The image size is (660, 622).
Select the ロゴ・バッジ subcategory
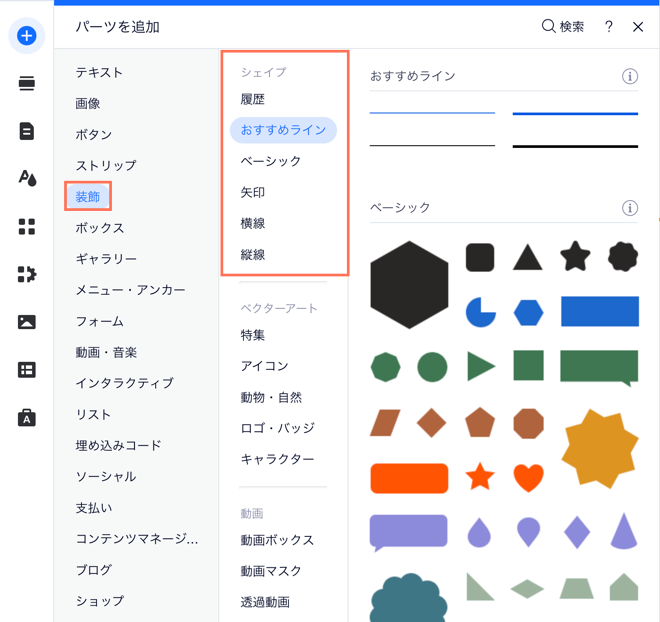click(x=277, y=428)
